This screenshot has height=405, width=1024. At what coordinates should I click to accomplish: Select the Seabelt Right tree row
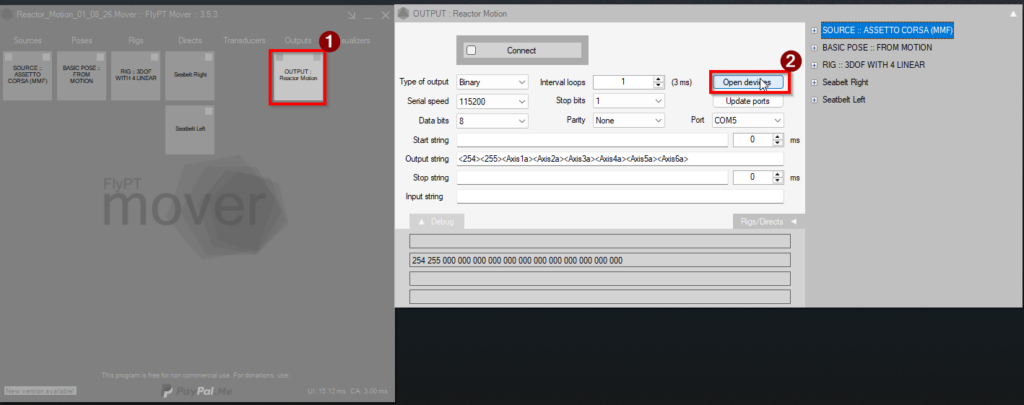click(845, 82)
